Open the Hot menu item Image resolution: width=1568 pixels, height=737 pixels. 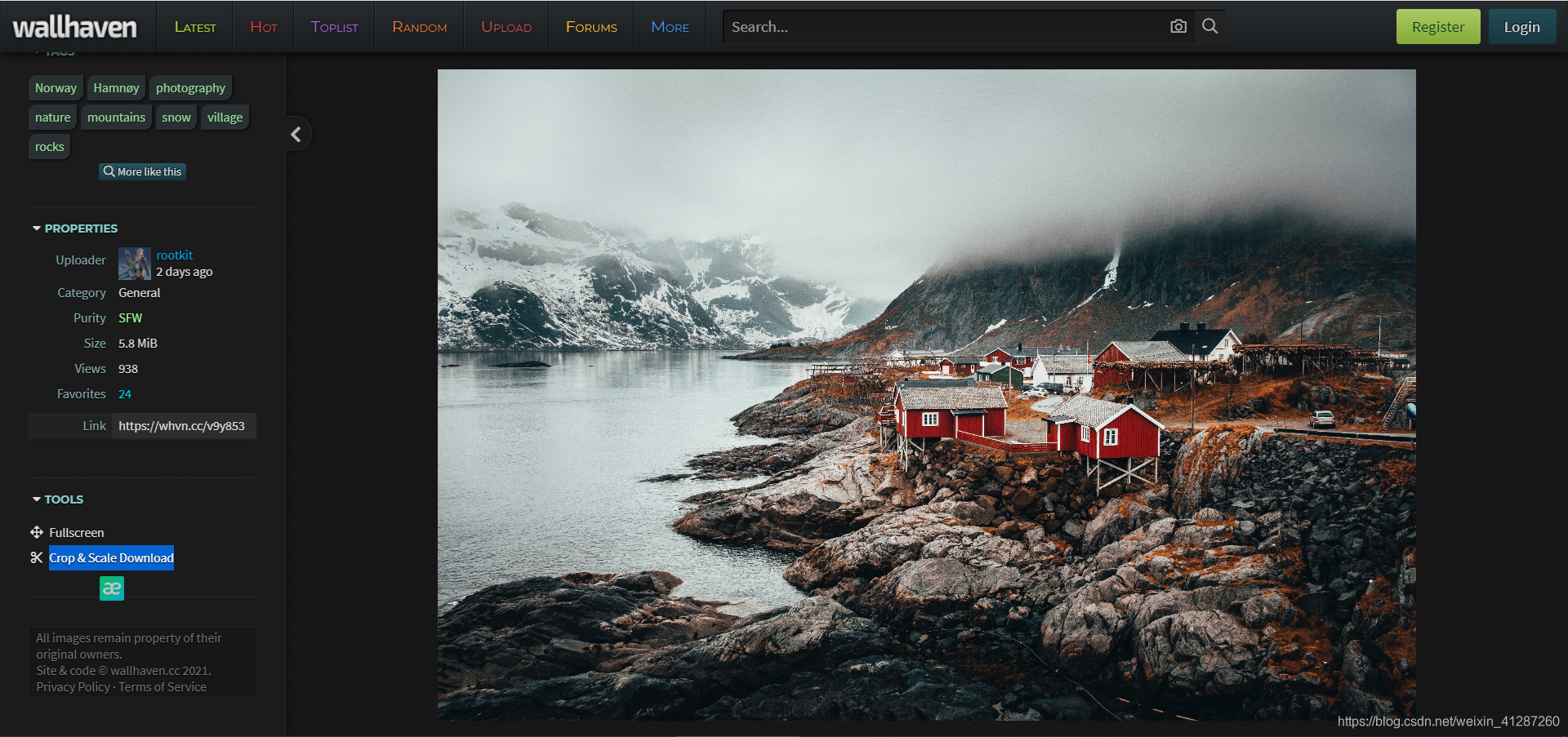[x=264, y=27]
